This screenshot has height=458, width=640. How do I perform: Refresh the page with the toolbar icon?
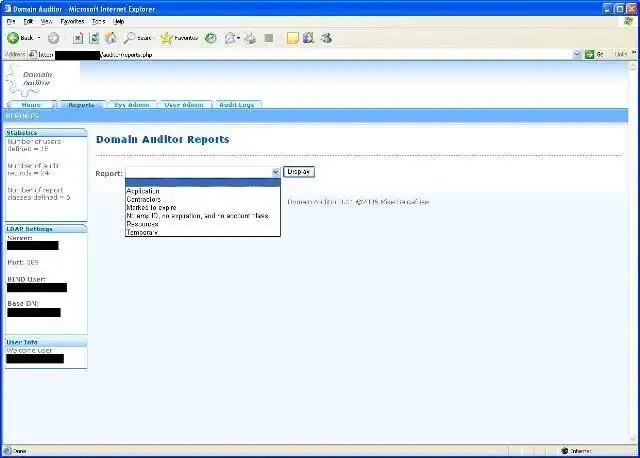point(94,38)
